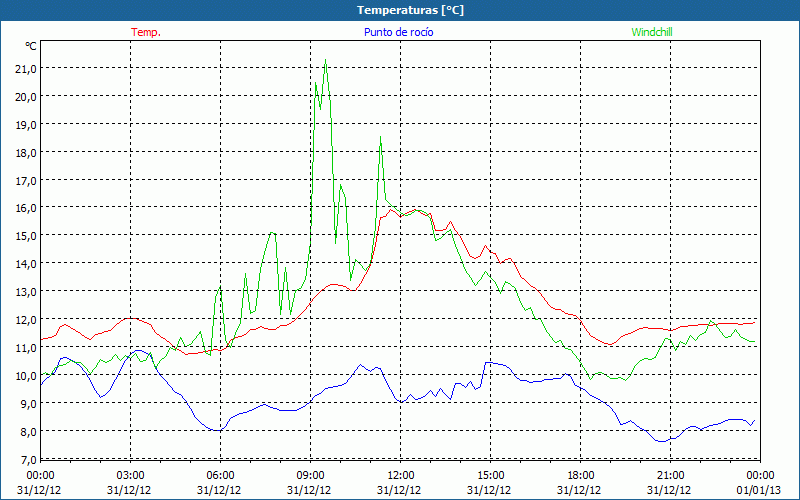Click the 03:00 time axis label
Image resolution: width=800 pixels, height=500 pixels.
pos(130,476)
